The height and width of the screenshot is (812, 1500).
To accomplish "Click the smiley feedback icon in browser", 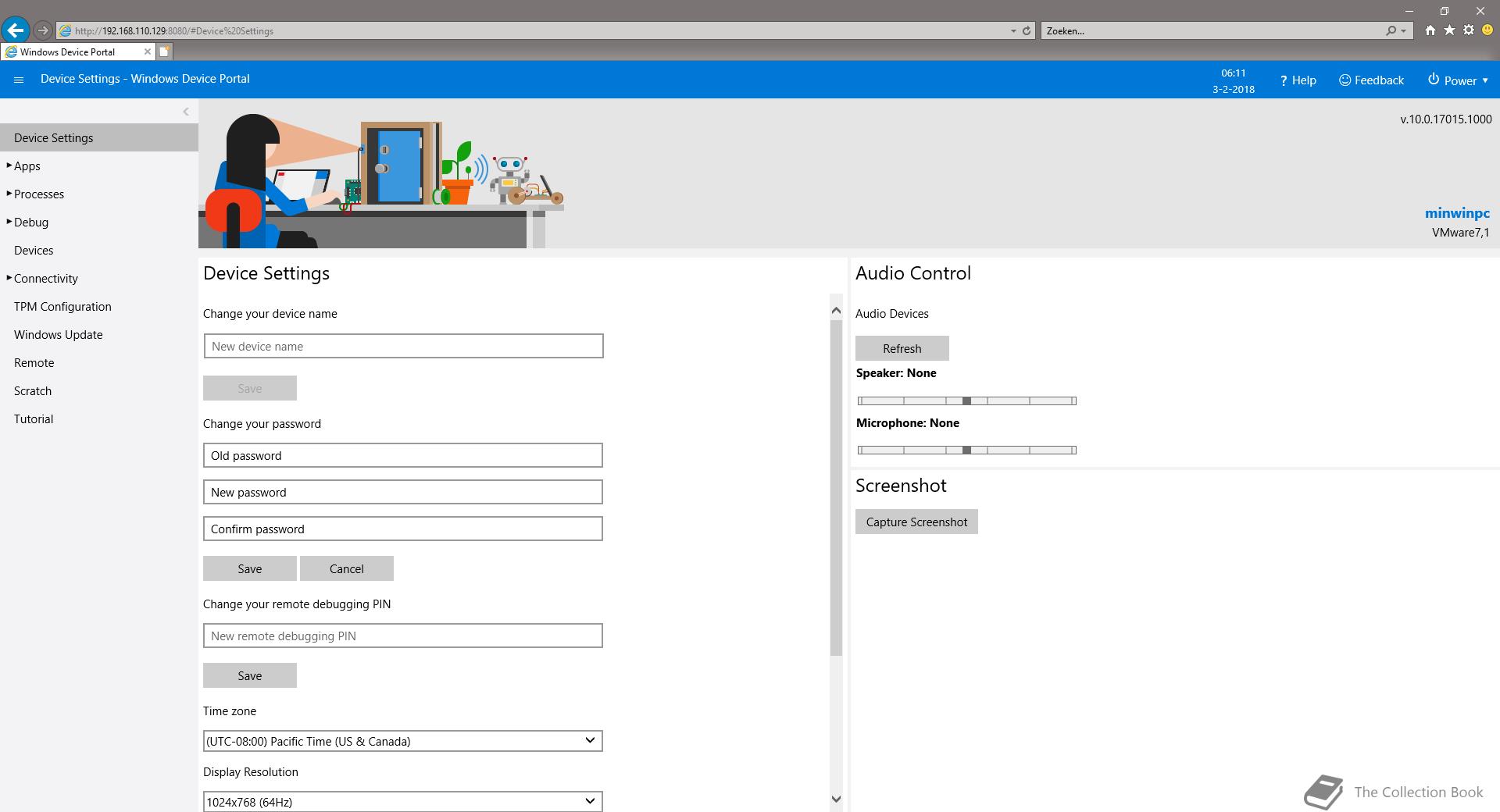I will pos(1487,30).
